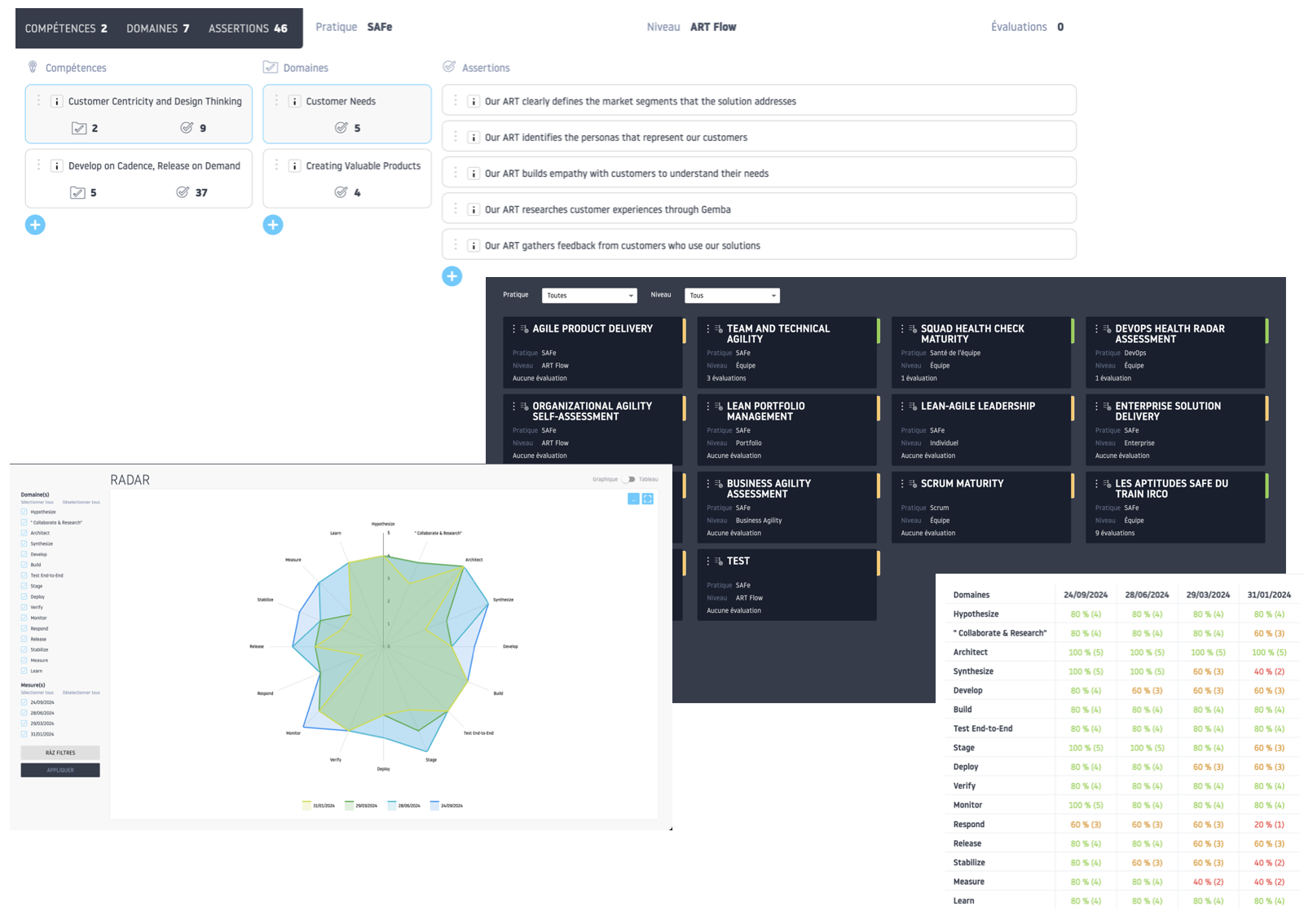Expand radar chart to fullscreen

(x=648, y=499)
